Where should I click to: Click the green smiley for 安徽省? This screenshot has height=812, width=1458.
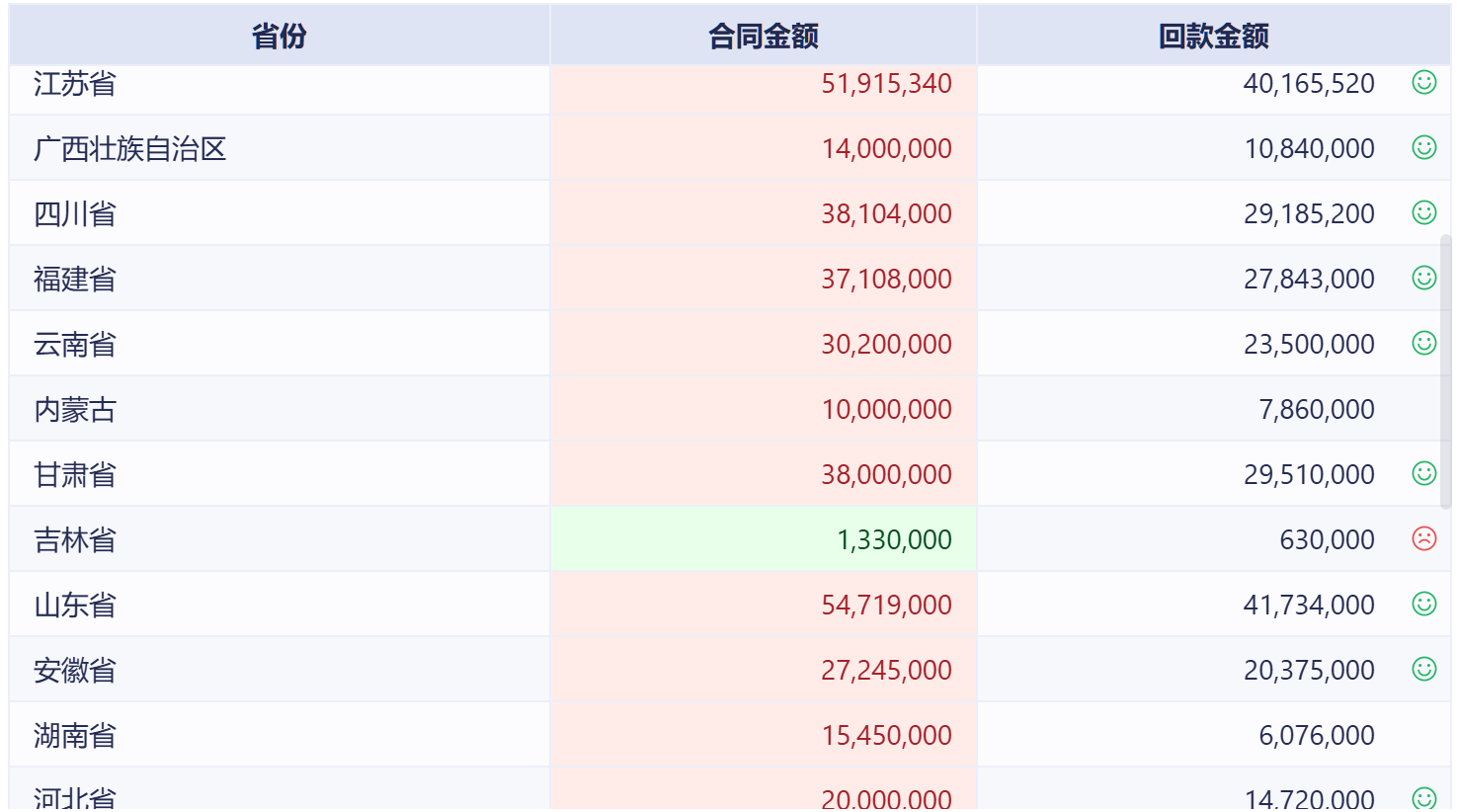(x=1423, y=670)
